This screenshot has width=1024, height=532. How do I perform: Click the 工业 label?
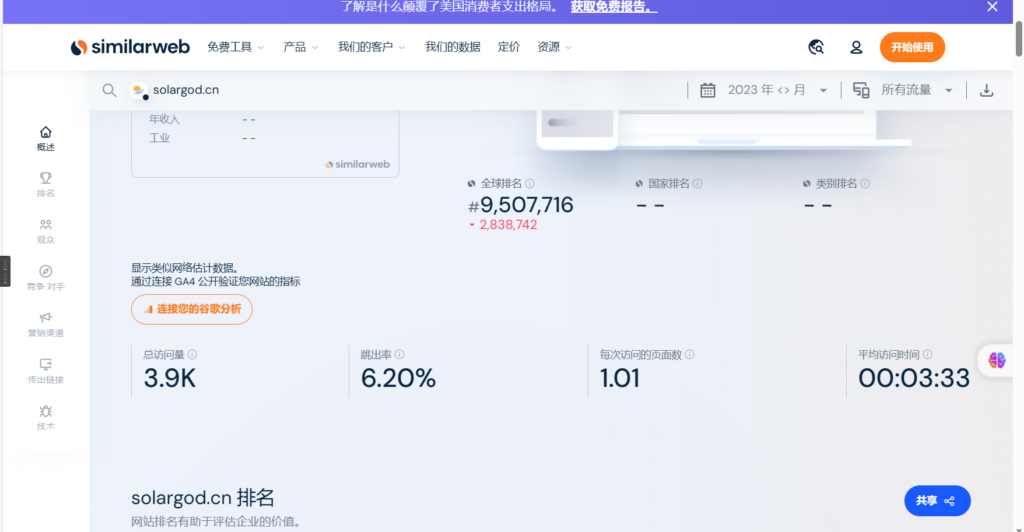coord(159,138)
